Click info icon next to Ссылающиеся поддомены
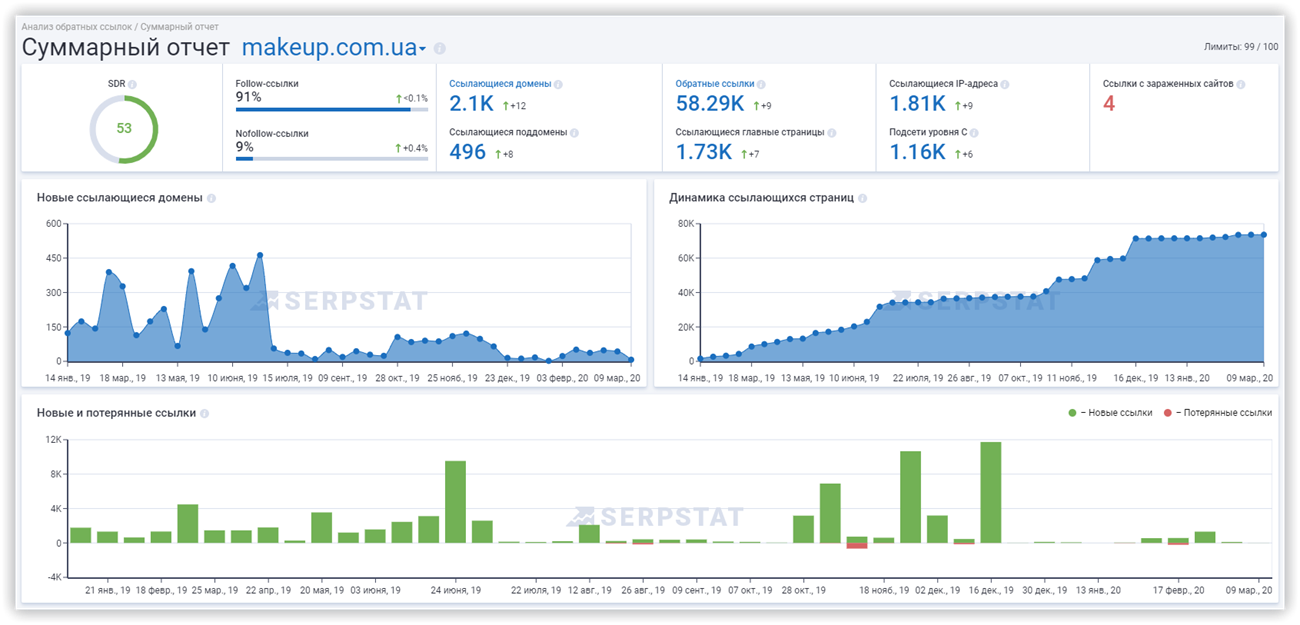Screen dimensions: 1300x625 574,132
